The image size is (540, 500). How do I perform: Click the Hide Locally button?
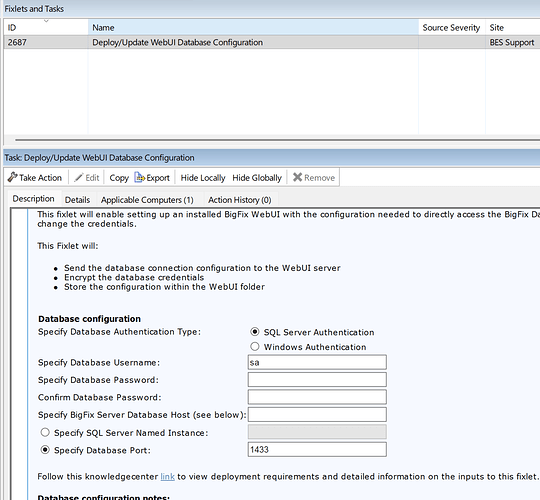[x=203, y=178]
